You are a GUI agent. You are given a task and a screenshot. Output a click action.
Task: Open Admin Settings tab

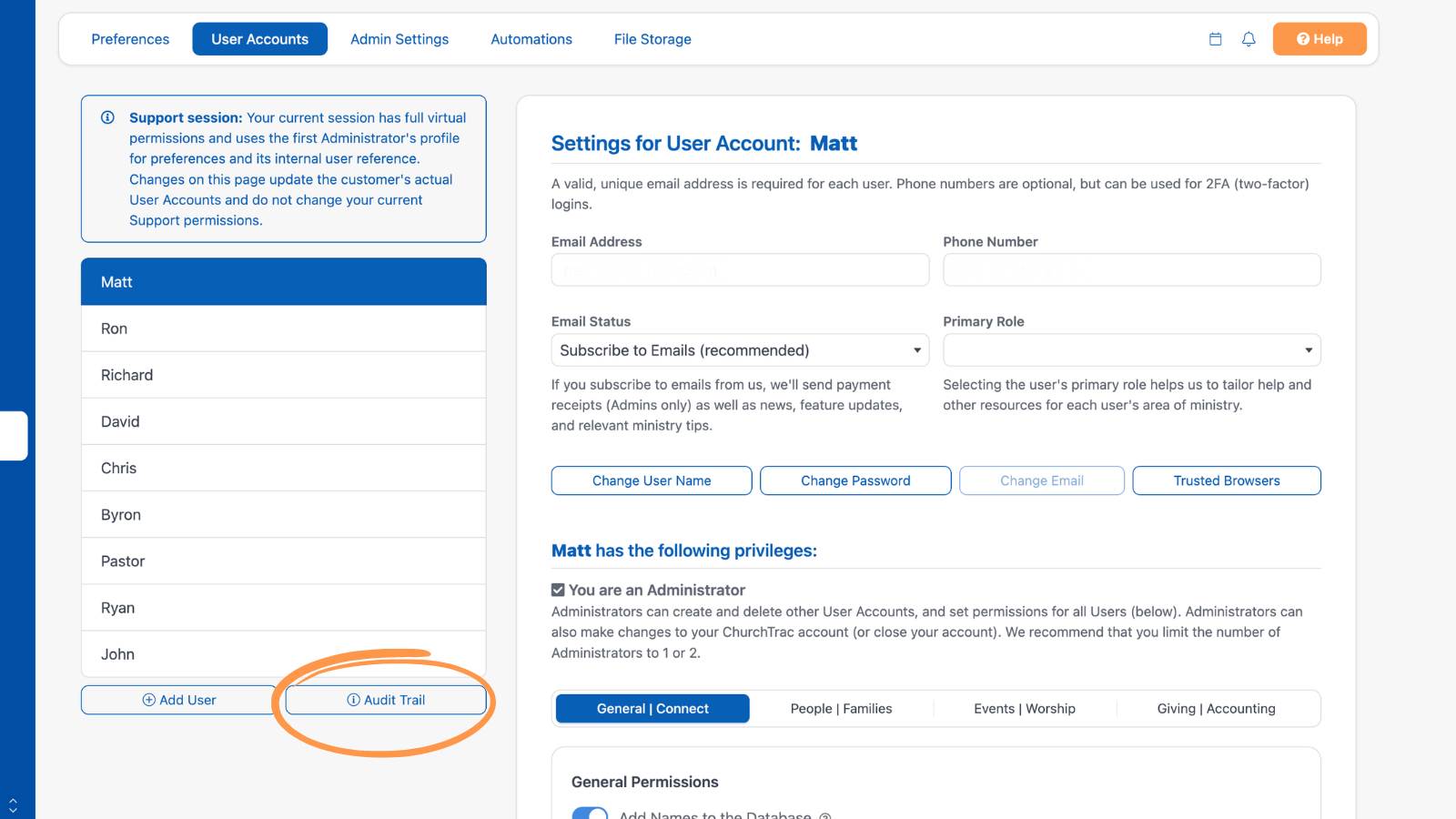pyautogui.click(x=399, y=39)
